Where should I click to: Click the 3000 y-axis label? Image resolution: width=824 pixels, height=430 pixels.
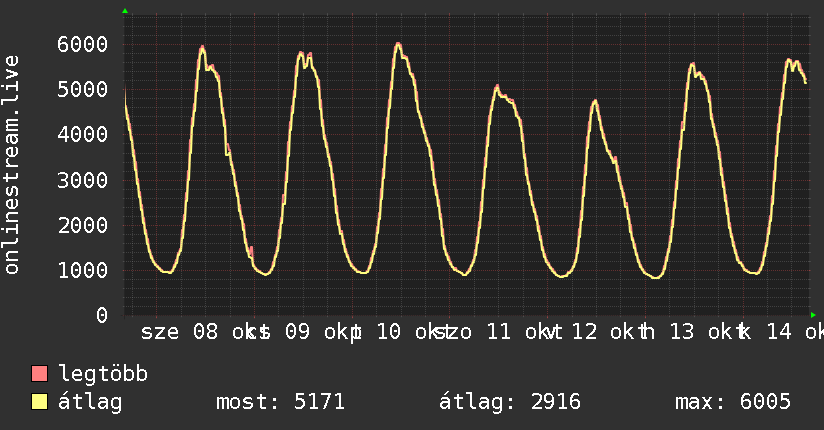click(83, 180)
